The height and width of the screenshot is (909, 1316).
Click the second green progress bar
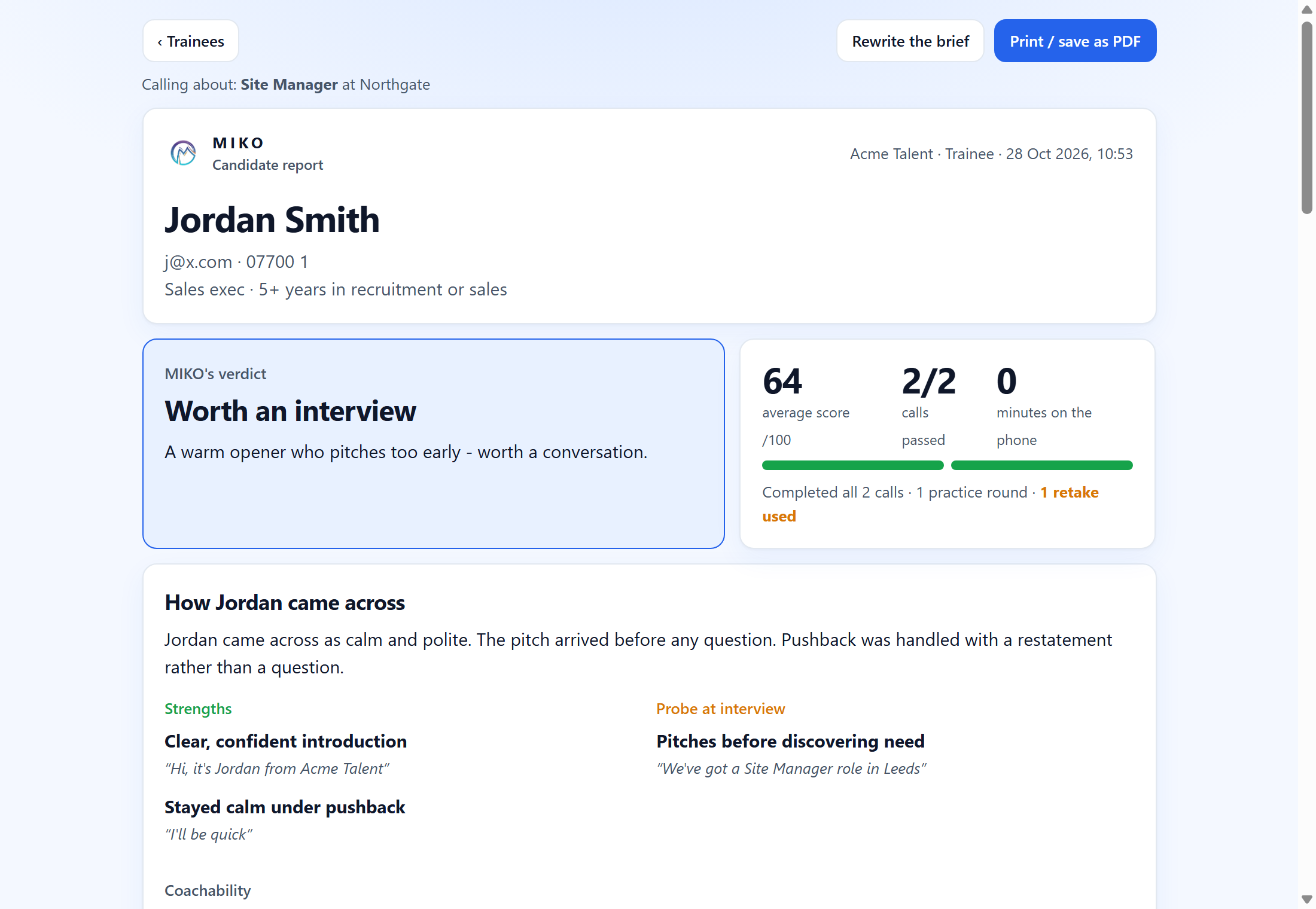[1041, 465]
